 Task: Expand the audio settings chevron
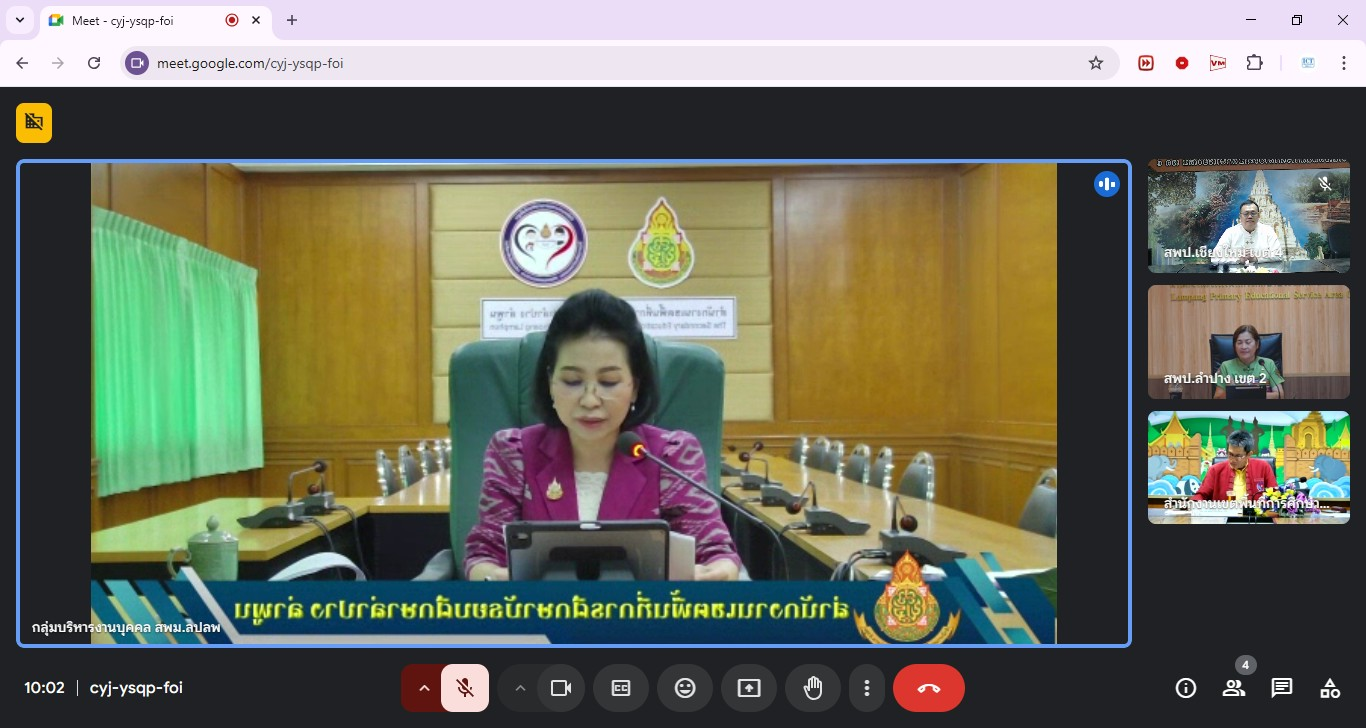423,688
